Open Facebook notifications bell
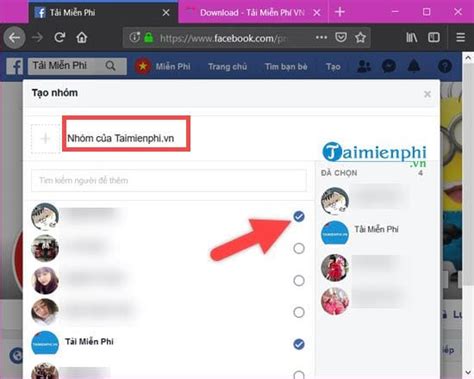 point(414,66)
